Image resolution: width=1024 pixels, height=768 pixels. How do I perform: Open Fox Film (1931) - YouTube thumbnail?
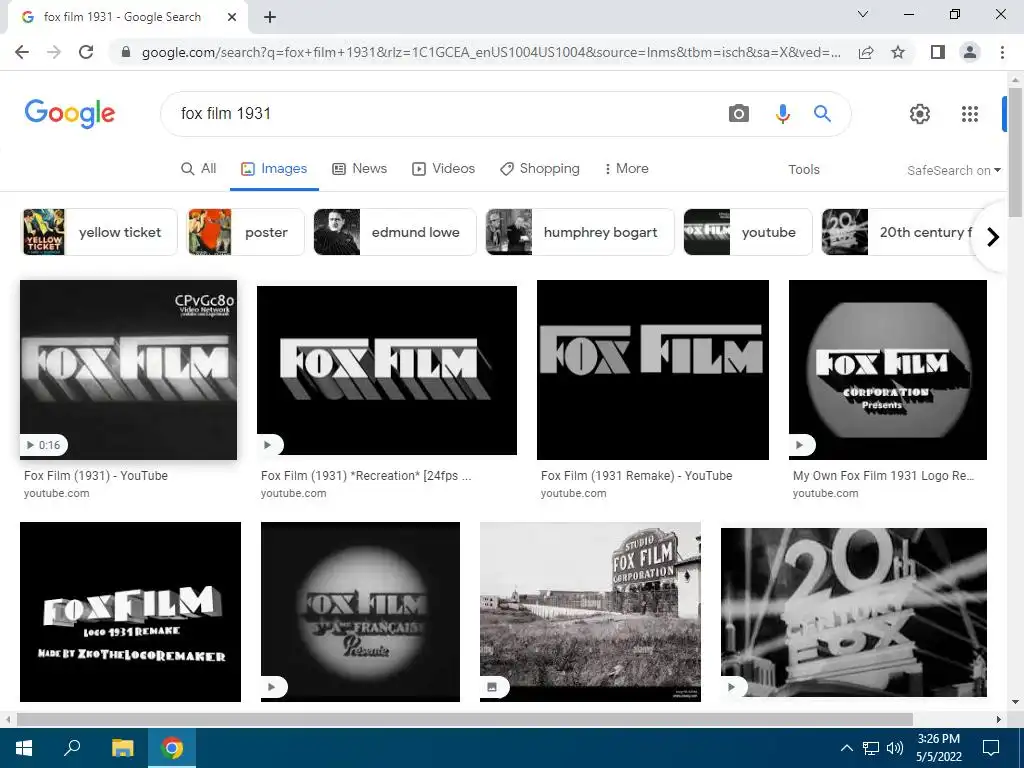coord(129,370)
